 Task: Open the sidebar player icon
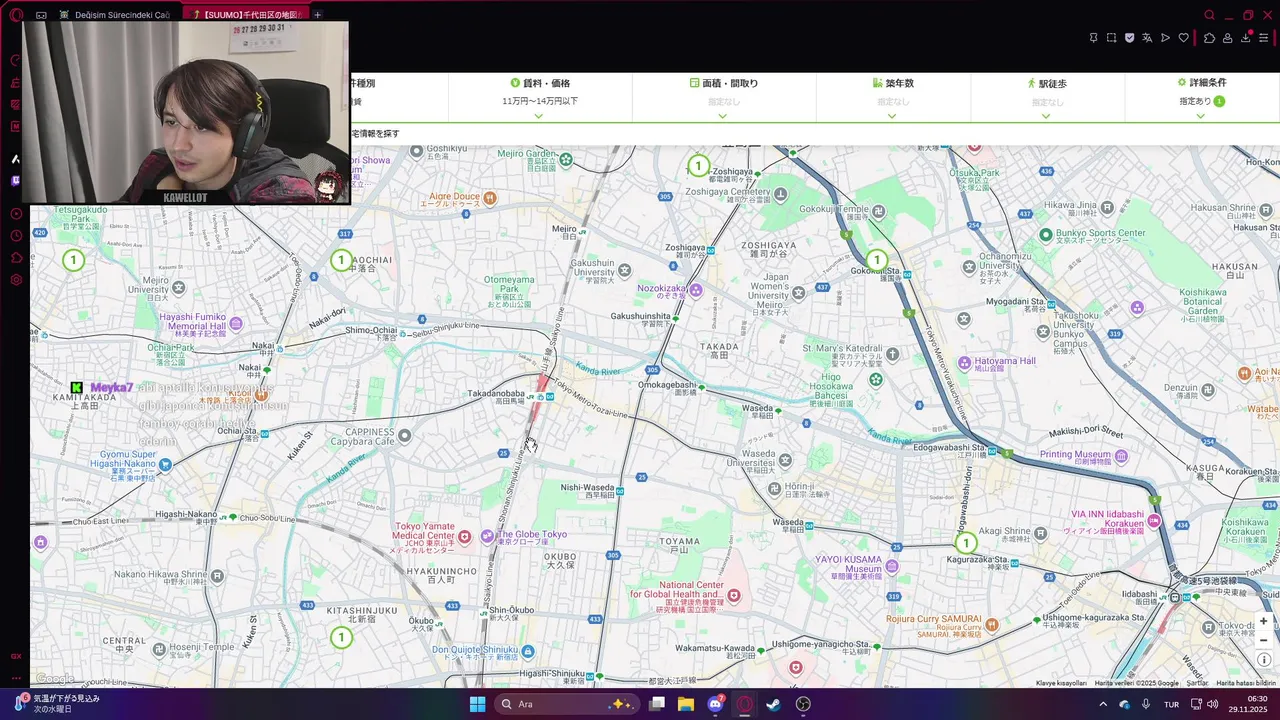pyautogui.click(x=16, y=214)
